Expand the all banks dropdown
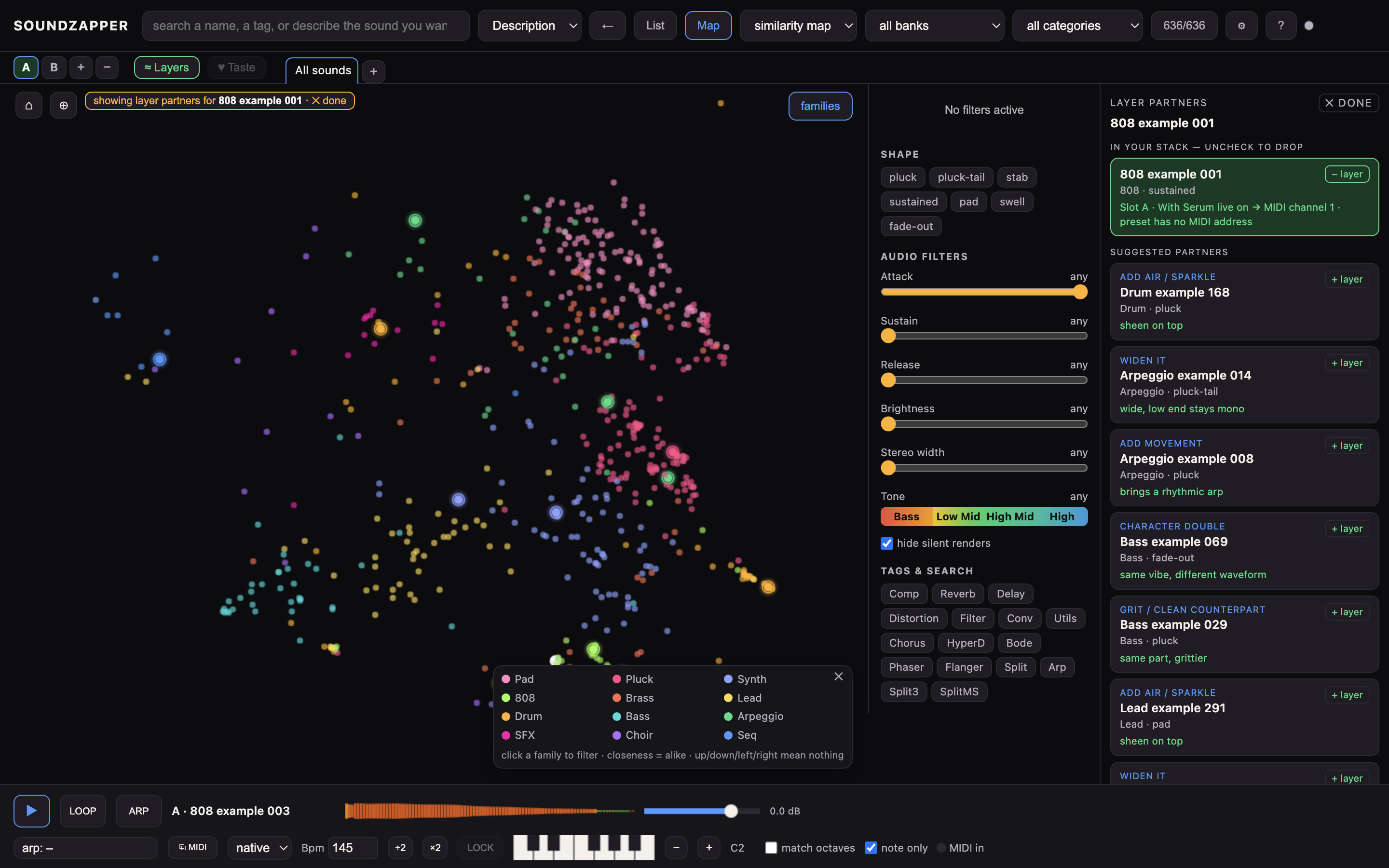The width and height of the screenshot is (1389, 868). click(x=934, y=26)
